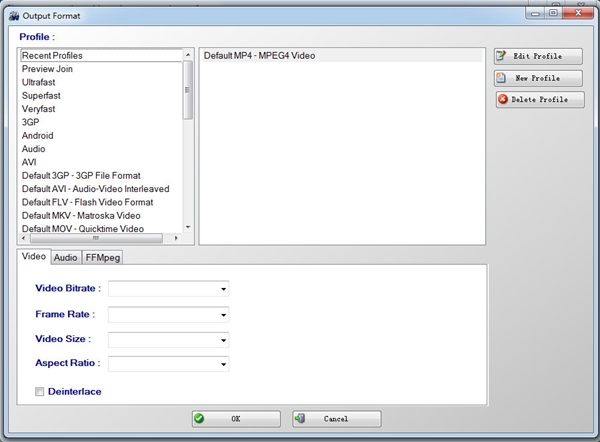Image resolution: width=600 pixels, height=442 pixels.
Task: Select Default MP4 - MPEG4 Video profile
Action: pos(259,56)
